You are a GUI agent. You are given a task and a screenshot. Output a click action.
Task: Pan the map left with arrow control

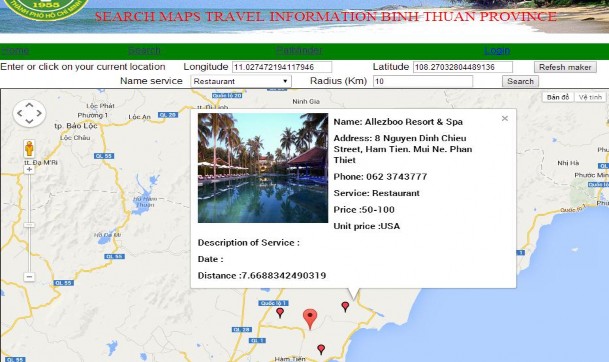20,113
